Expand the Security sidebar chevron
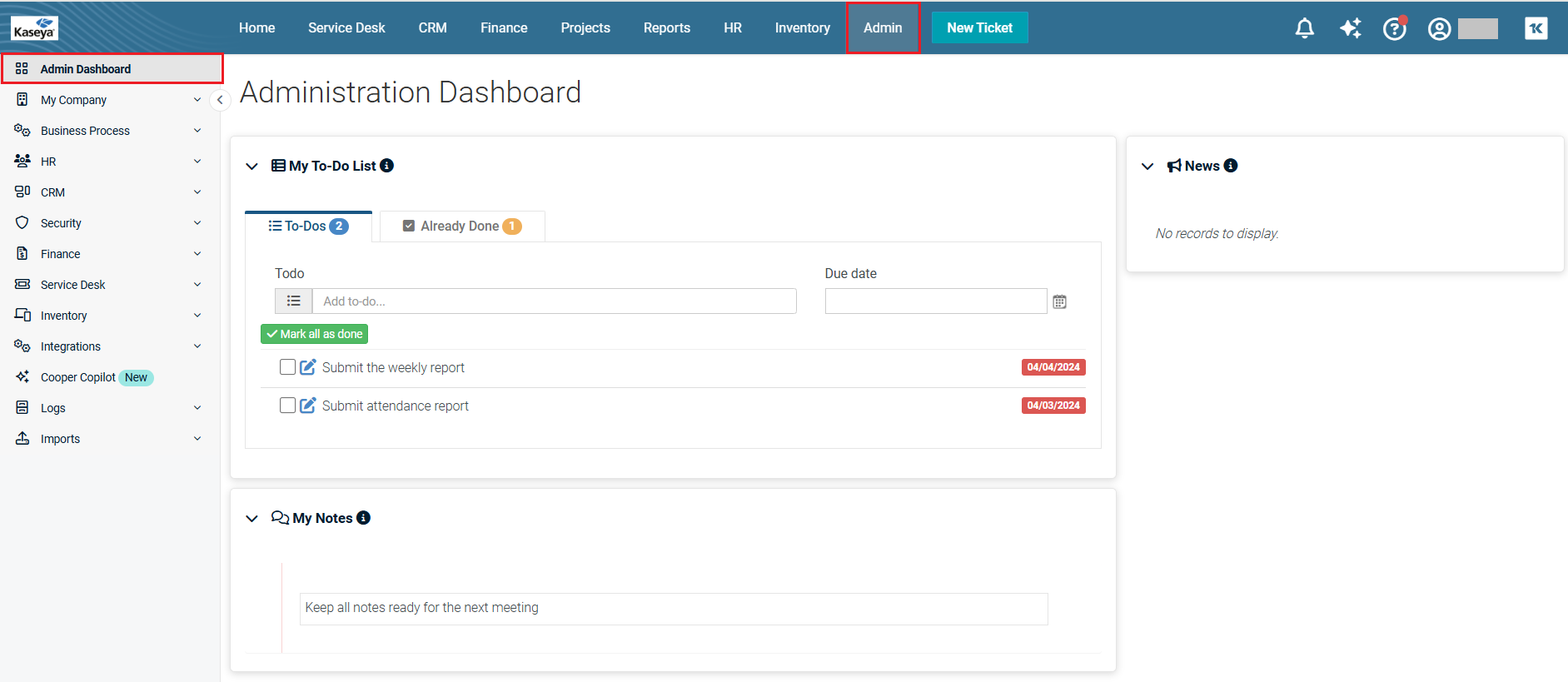Viewport: 1568px width, 682px height. tap(197, 223)
